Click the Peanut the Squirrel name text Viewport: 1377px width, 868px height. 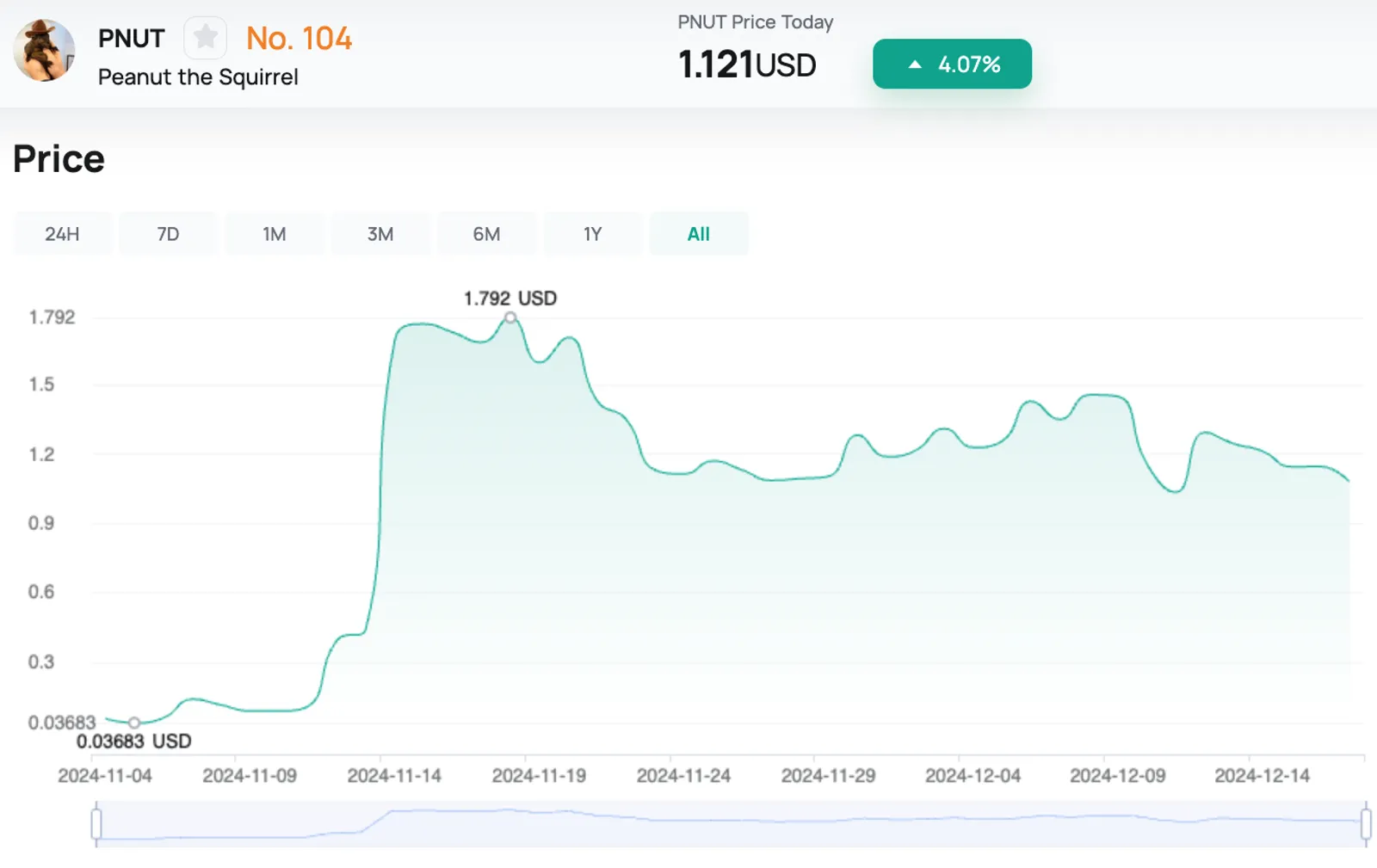(198, 77)
